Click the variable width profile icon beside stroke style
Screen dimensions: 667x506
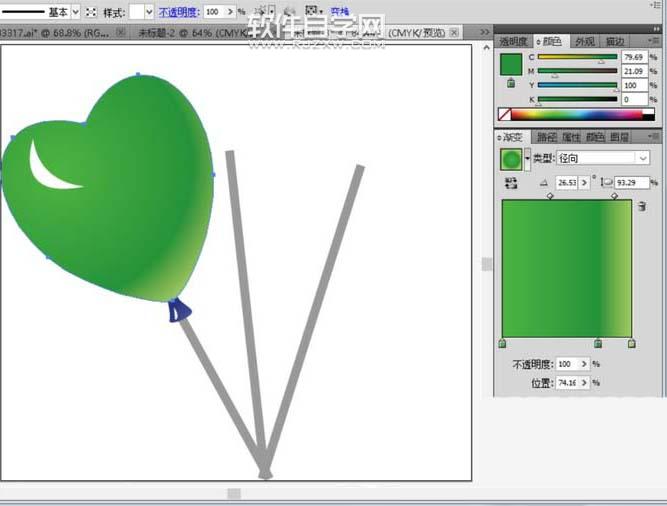(92, 12)
